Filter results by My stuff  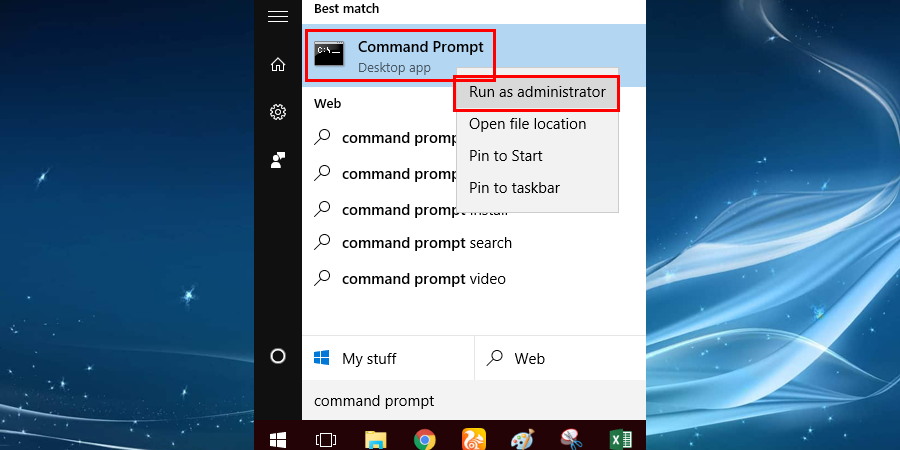[x=388, y=359]
